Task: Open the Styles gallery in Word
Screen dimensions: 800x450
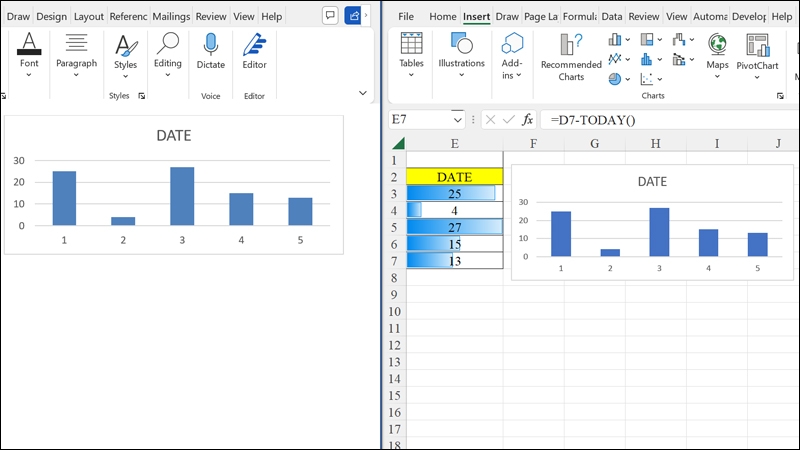Action: tap(126, 56)
